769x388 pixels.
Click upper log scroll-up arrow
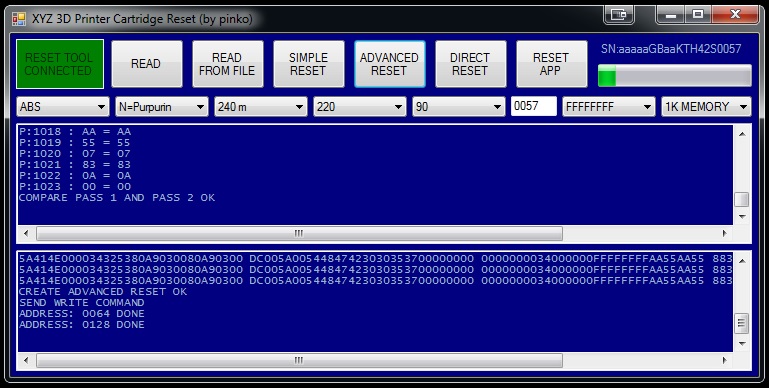[742, 133]
